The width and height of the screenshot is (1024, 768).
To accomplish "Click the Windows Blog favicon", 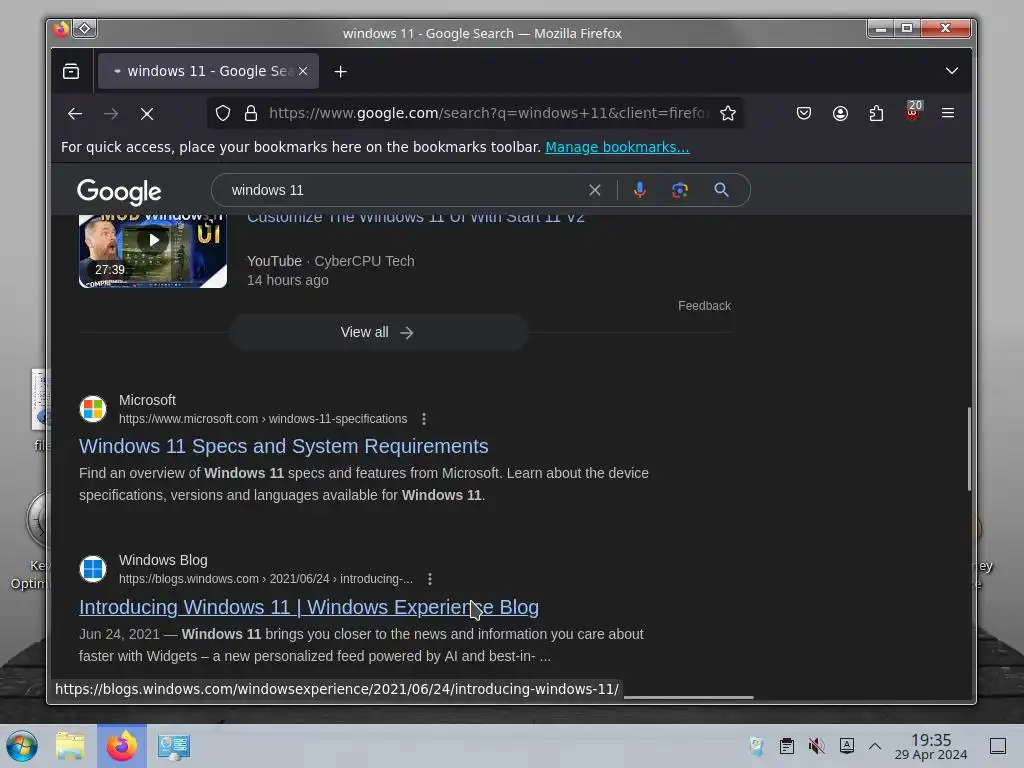I will (93, 569).
